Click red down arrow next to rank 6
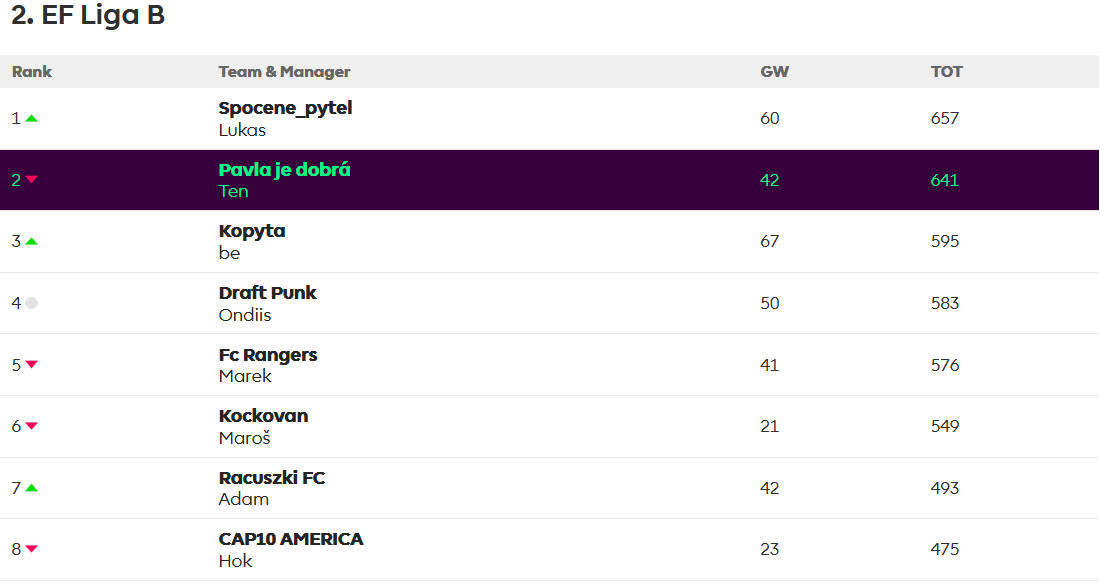This screenshot has width=1100, height=588. 32,426
